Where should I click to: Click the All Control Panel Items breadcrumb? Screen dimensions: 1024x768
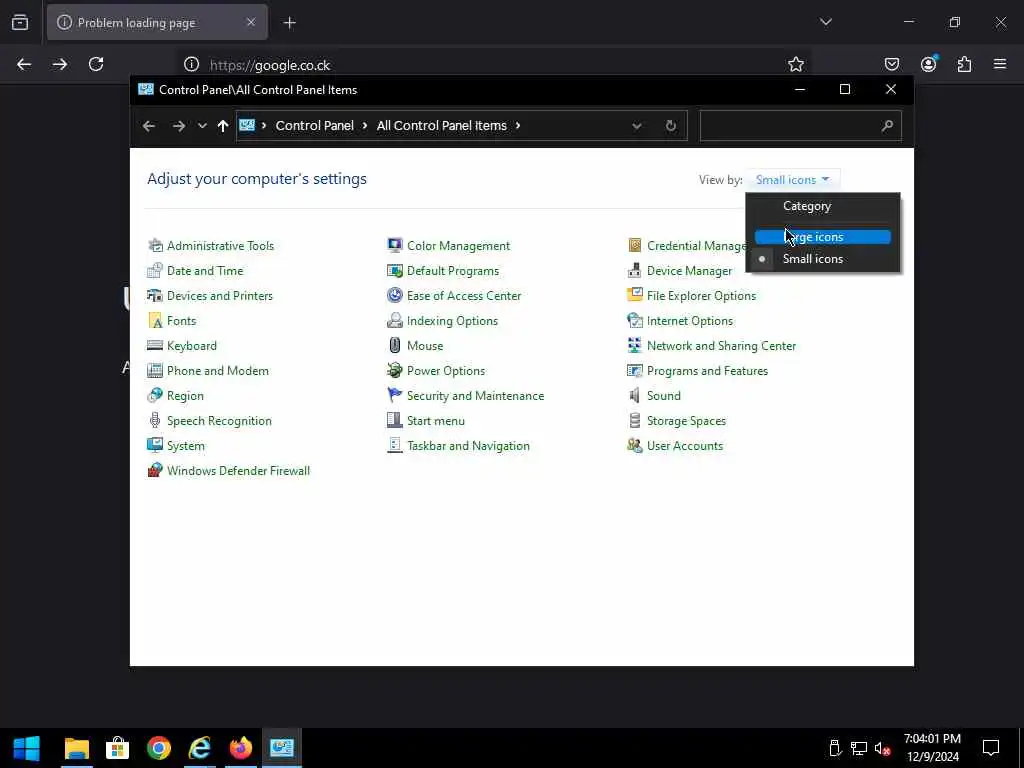pos(441,125)
